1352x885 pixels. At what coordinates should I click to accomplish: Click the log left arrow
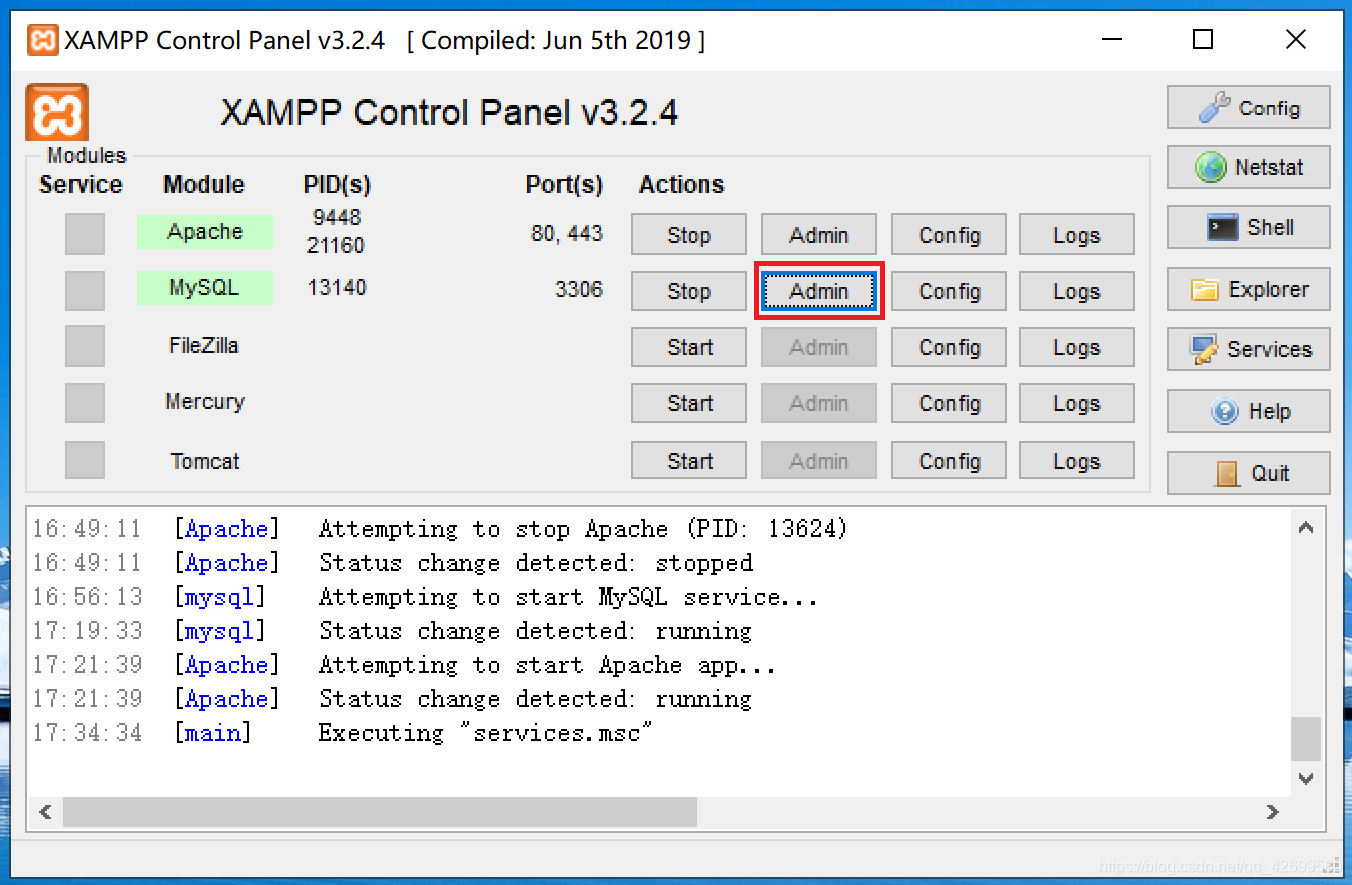[x=45, y=812]
